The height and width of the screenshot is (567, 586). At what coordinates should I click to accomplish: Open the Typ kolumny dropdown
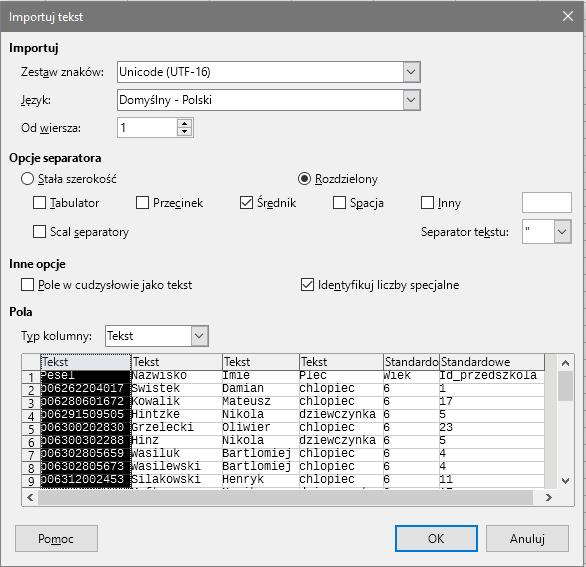199,336
